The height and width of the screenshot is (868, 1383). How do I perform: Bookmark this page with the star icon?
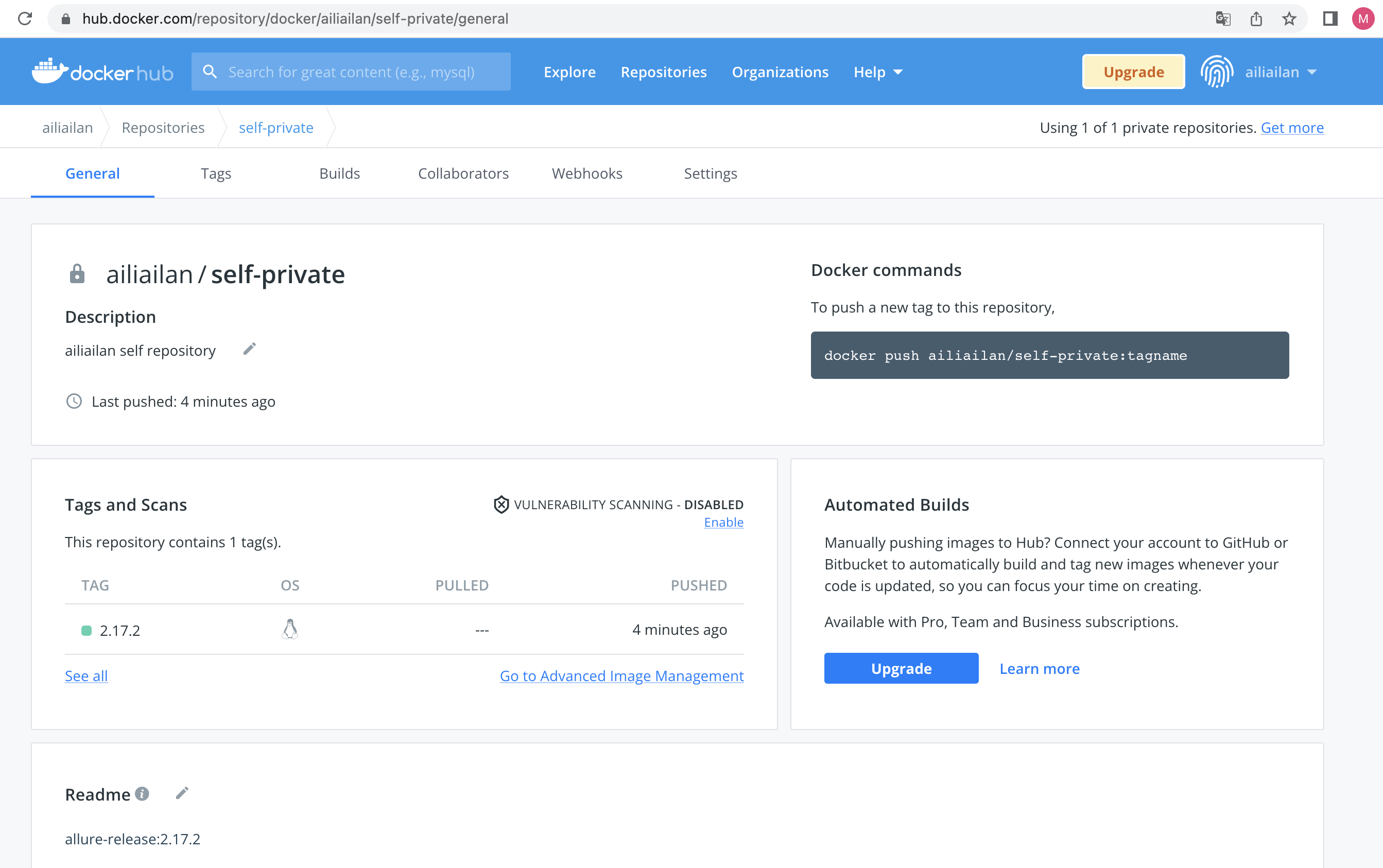1289,19
